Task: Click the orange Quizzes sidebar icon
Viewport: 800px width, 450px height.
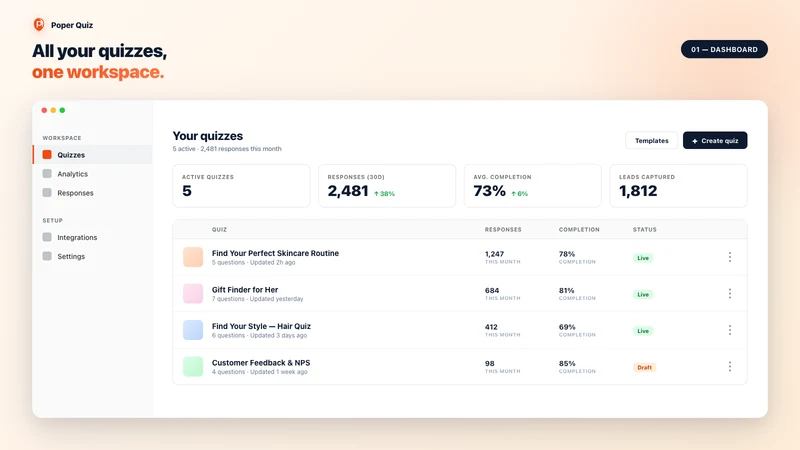Action: [47, 155]
